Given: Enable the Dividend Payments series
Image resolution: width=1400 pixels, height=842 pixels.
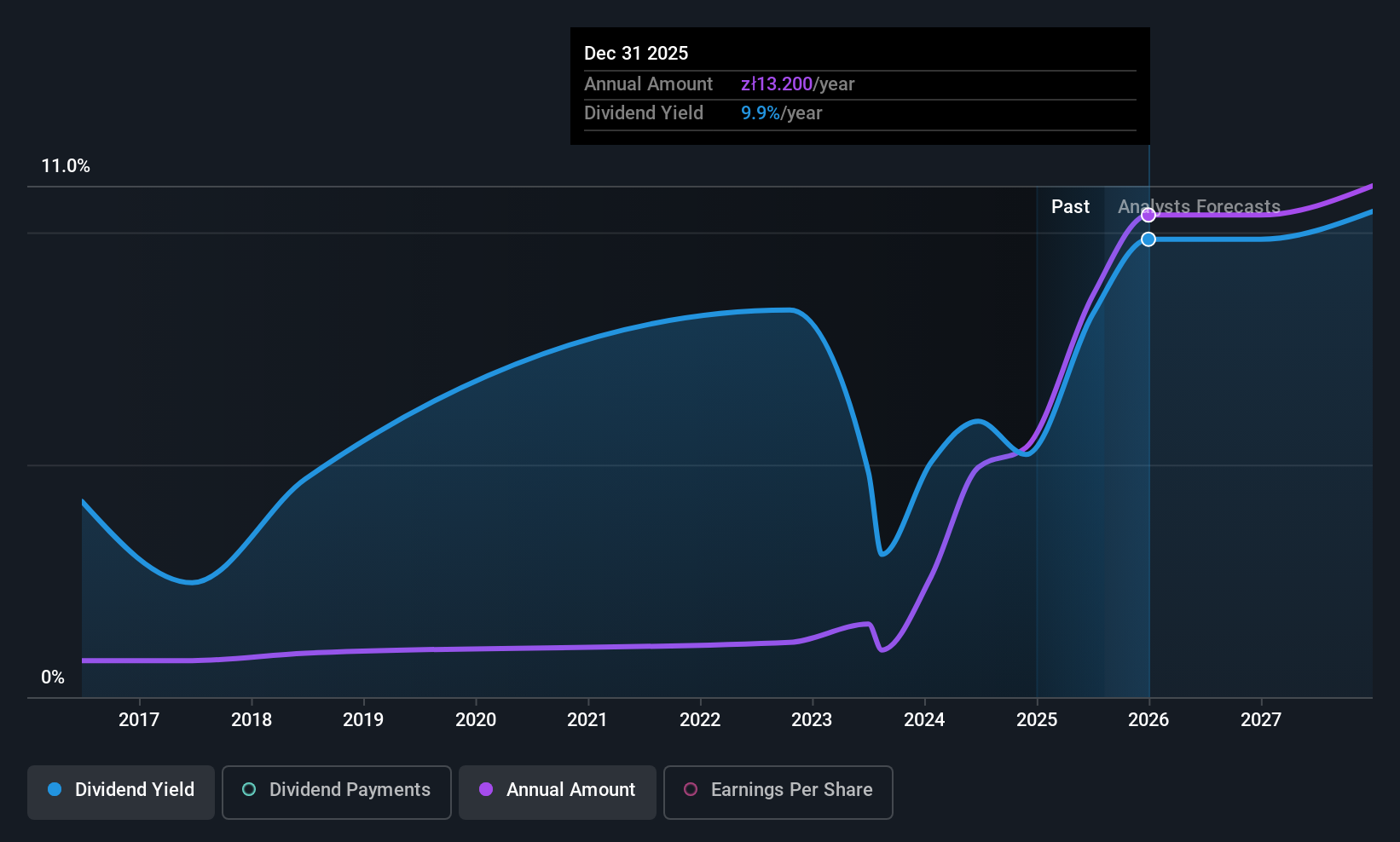Looking at the screenshot, I should [337, 792].
